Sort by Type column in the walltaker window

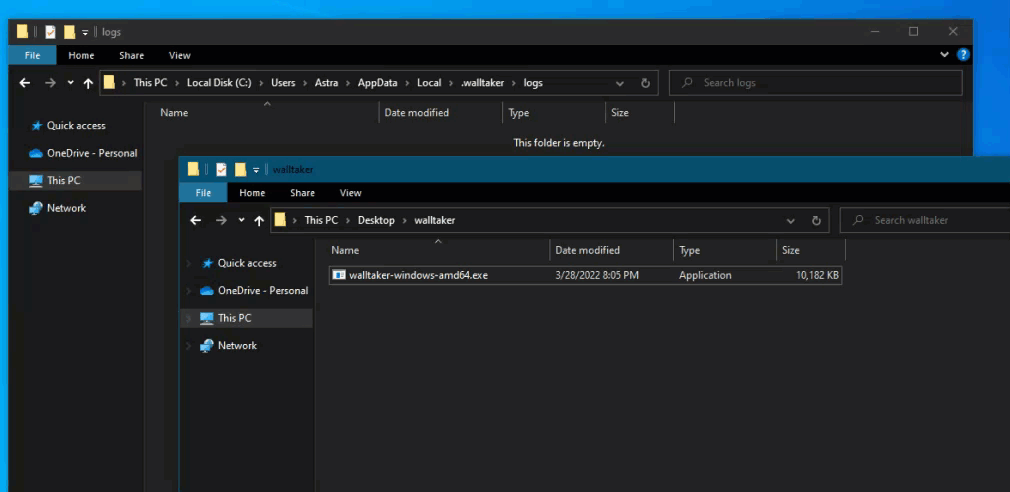click(689, 251)
